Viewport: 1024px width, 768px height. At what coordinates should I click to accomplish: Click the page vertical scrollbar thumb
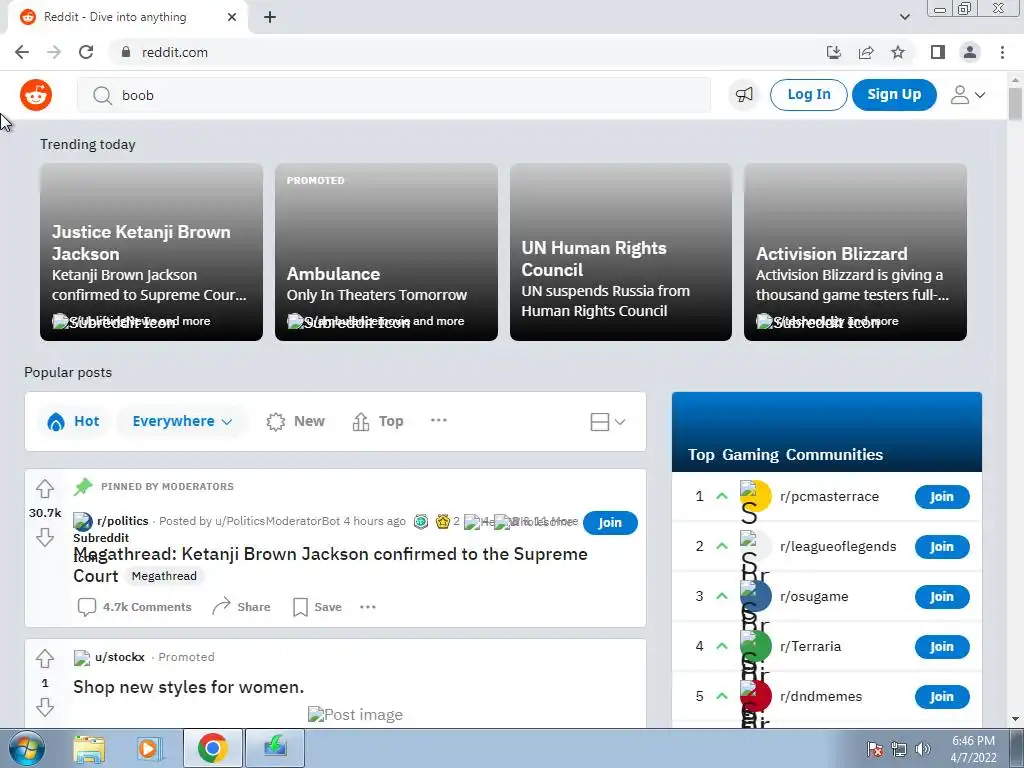pos(1015,103)
